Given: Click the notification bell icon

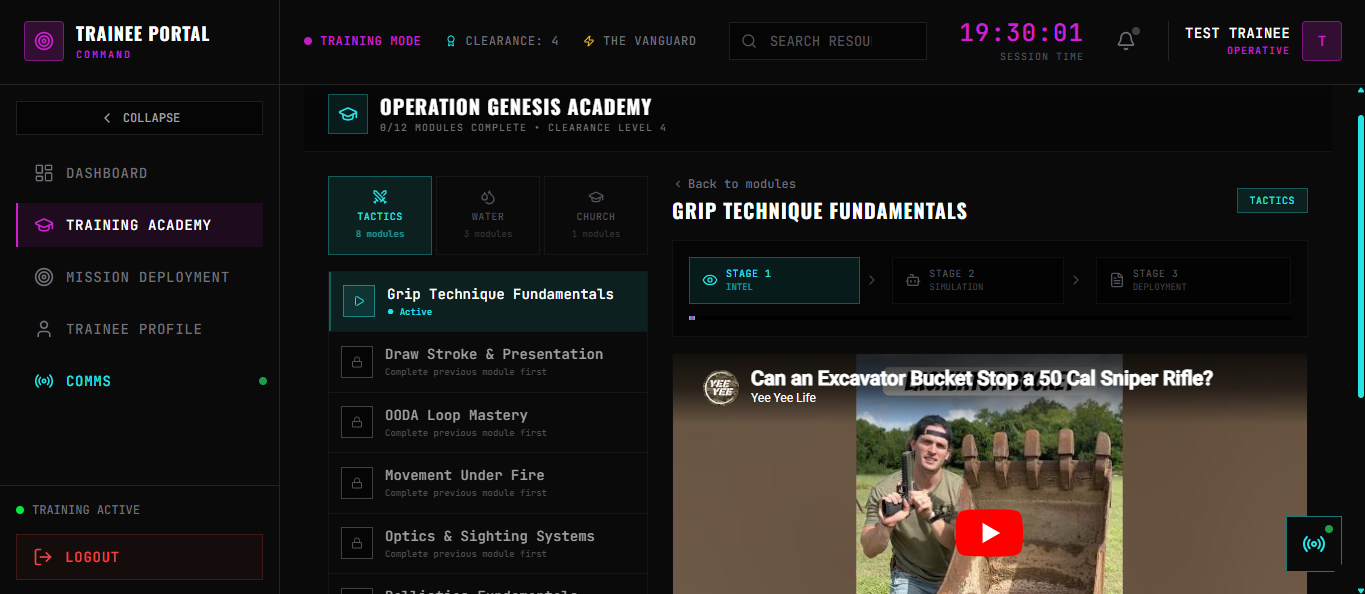Looking at the screenshot, I should [x=1126, y=41].
